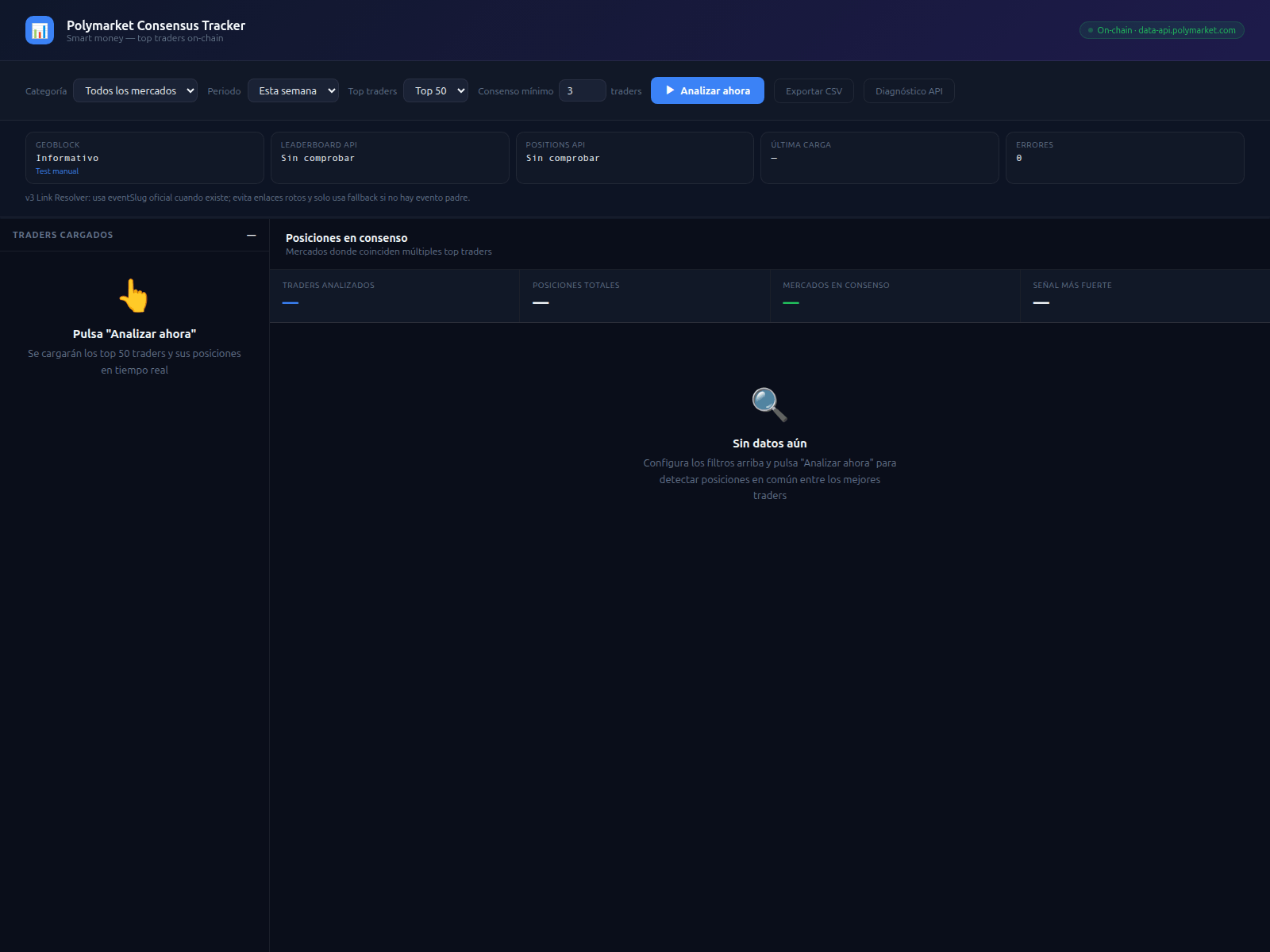The width and height of the screenshot is (1270, 952).
Task: Click the "v3 Link Resolver" note text
Action: 248,198
